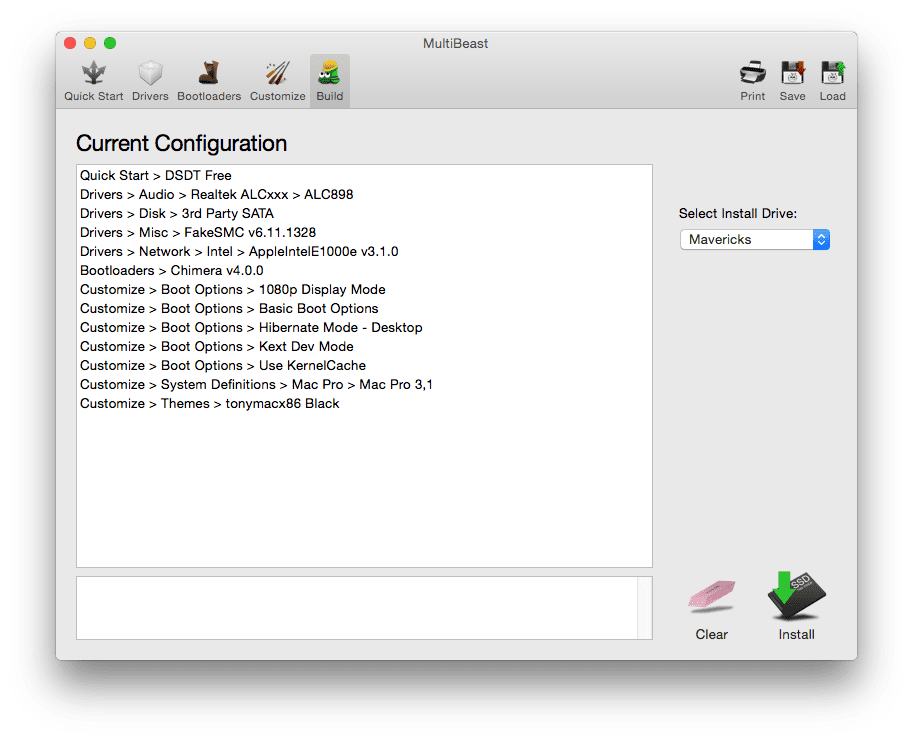Click the description box scrollbar
Screen dimensions: 913x740
tap(645, 608)
